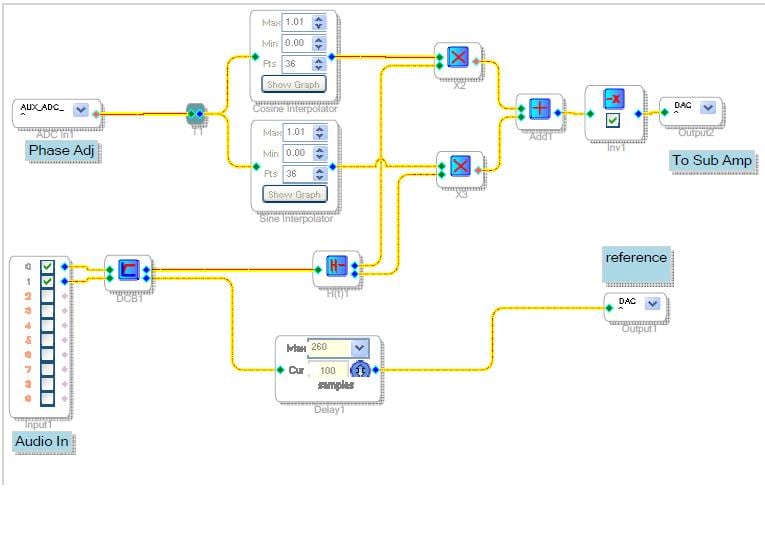765x539 pixels.
Task: Click Output1 DAC input pin
Action: coord(609,308)
